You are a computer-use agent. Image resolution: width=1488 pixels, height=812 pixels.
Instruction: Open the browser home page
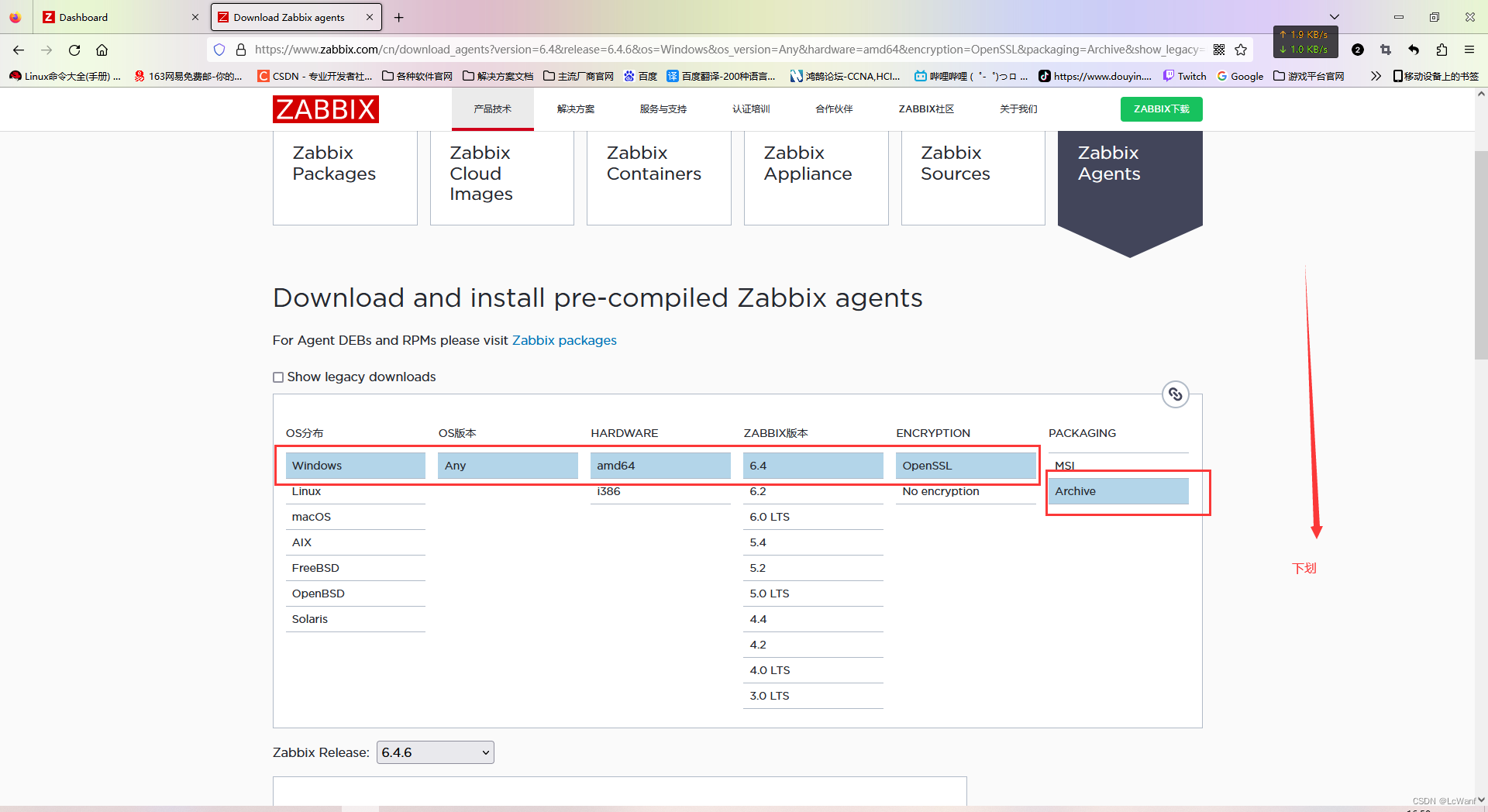click(102, 50)
